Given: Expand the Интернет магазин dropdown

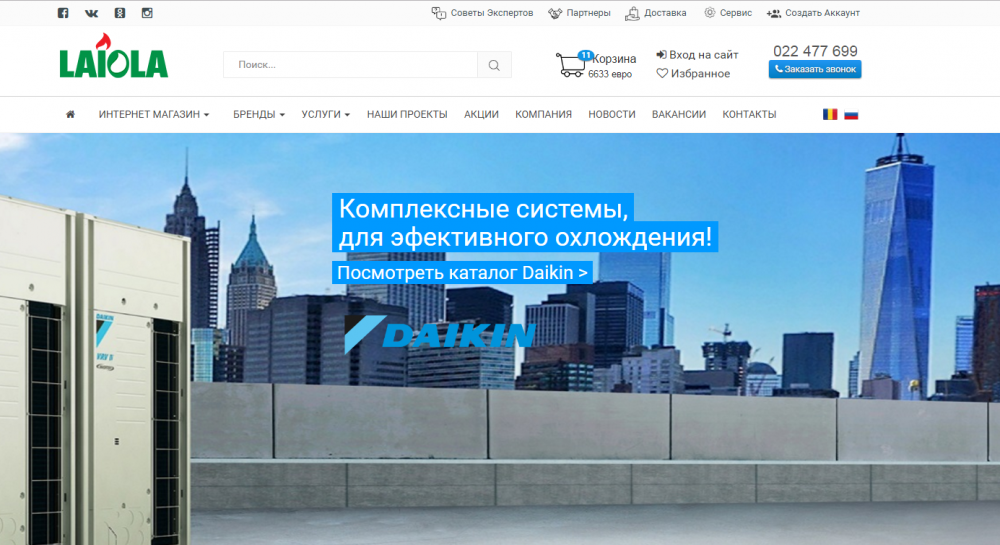Looking at the screenshot, I should click(154, 114).
